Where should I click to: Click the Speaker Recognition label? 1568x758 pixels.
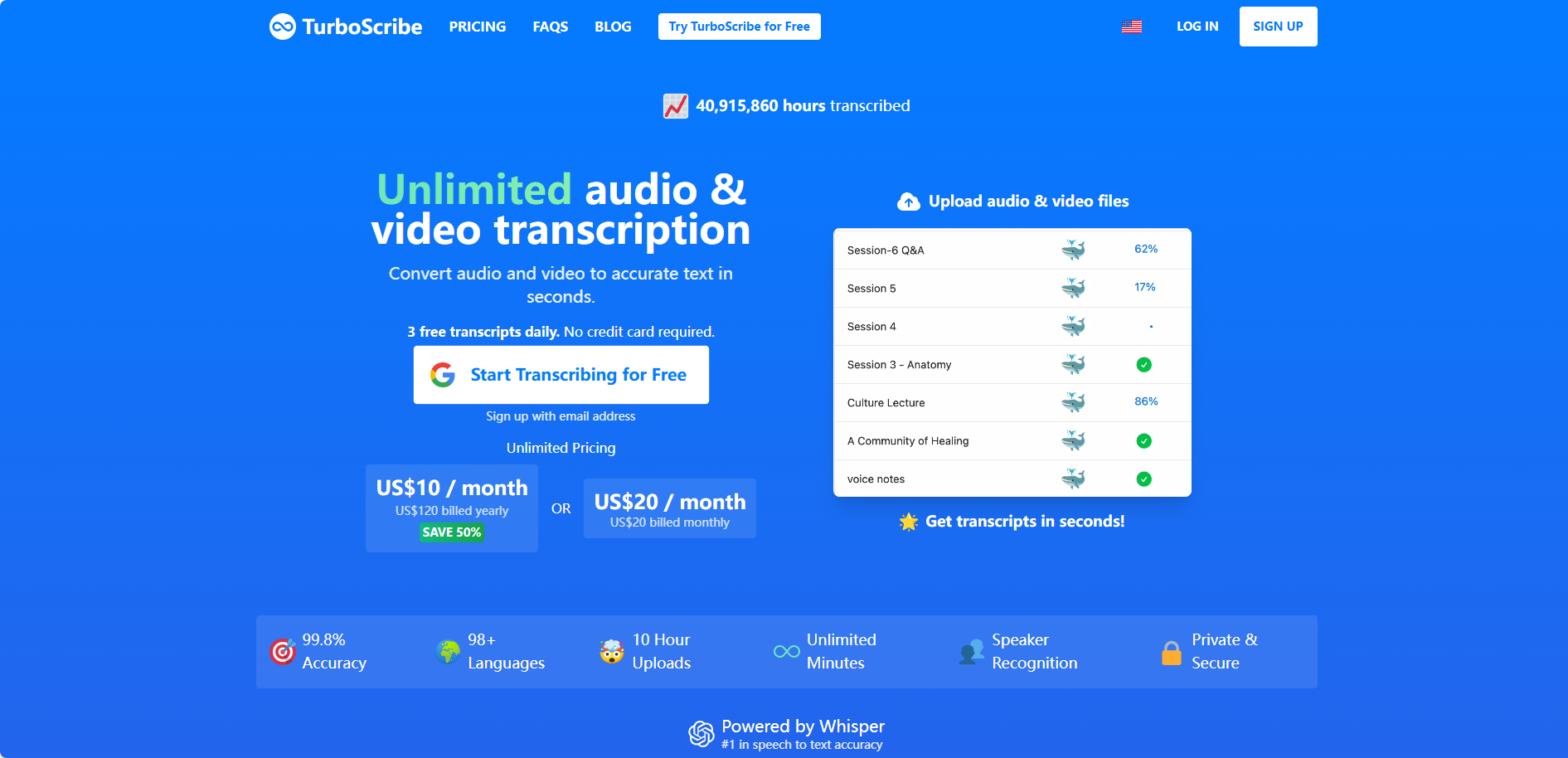click(x=1035, y=652)
